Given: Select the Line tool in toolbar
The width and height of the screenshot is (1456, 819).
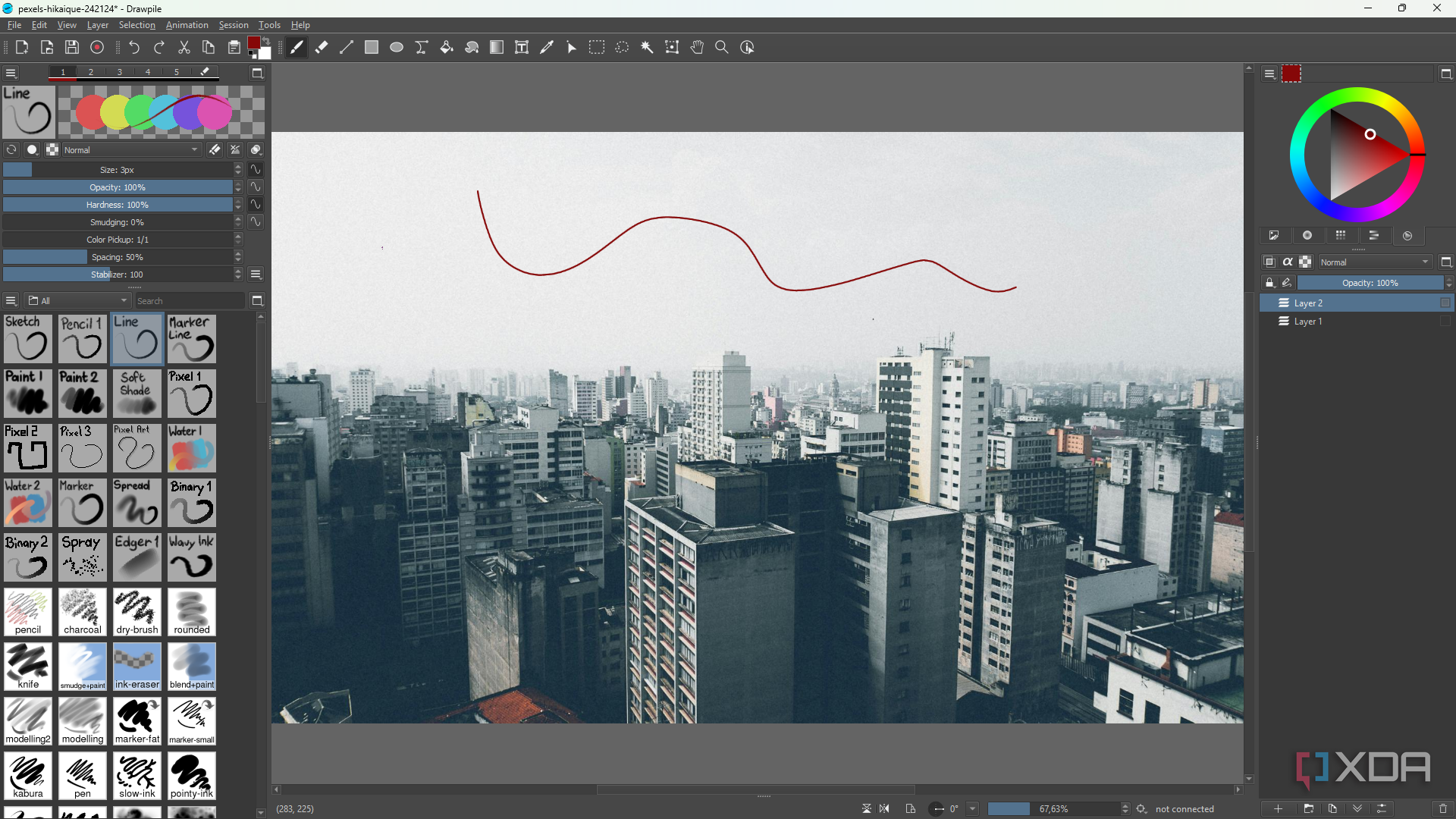Looking at the screenshot, I should point(347,47).
